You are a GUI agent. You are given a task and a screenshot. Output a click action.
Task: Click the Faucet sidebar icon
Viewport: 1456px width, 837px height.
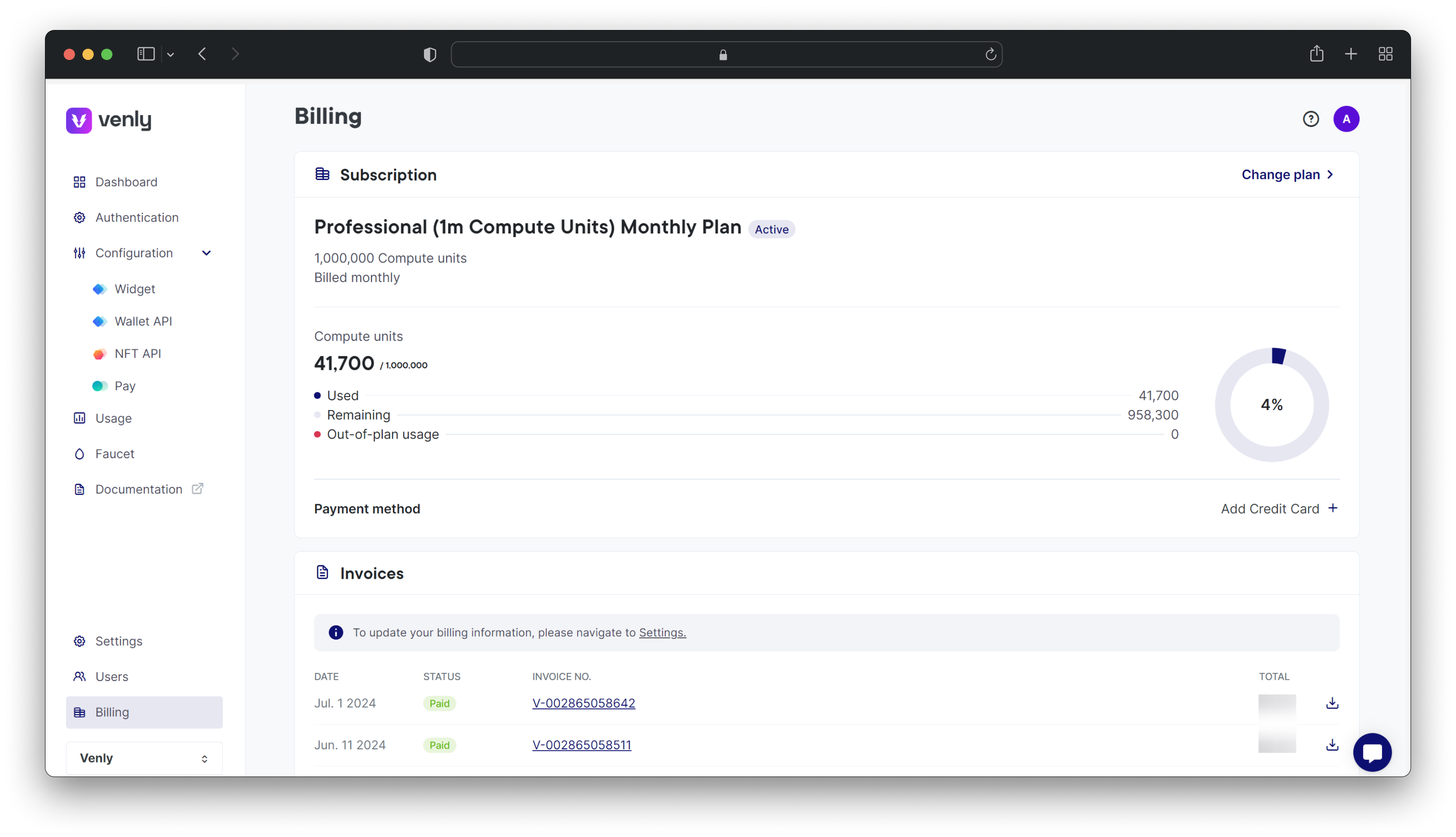coord(79,453)
